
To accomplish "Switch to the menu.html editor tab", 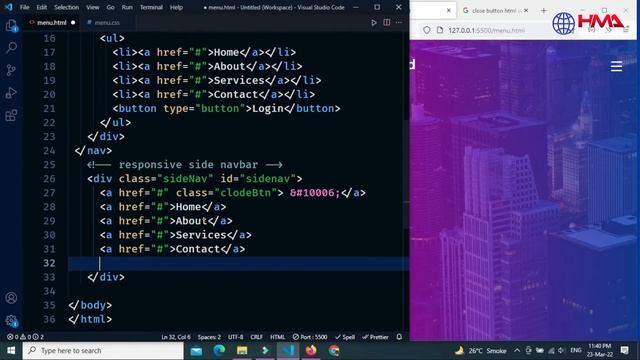I will [x=51, y=22].
